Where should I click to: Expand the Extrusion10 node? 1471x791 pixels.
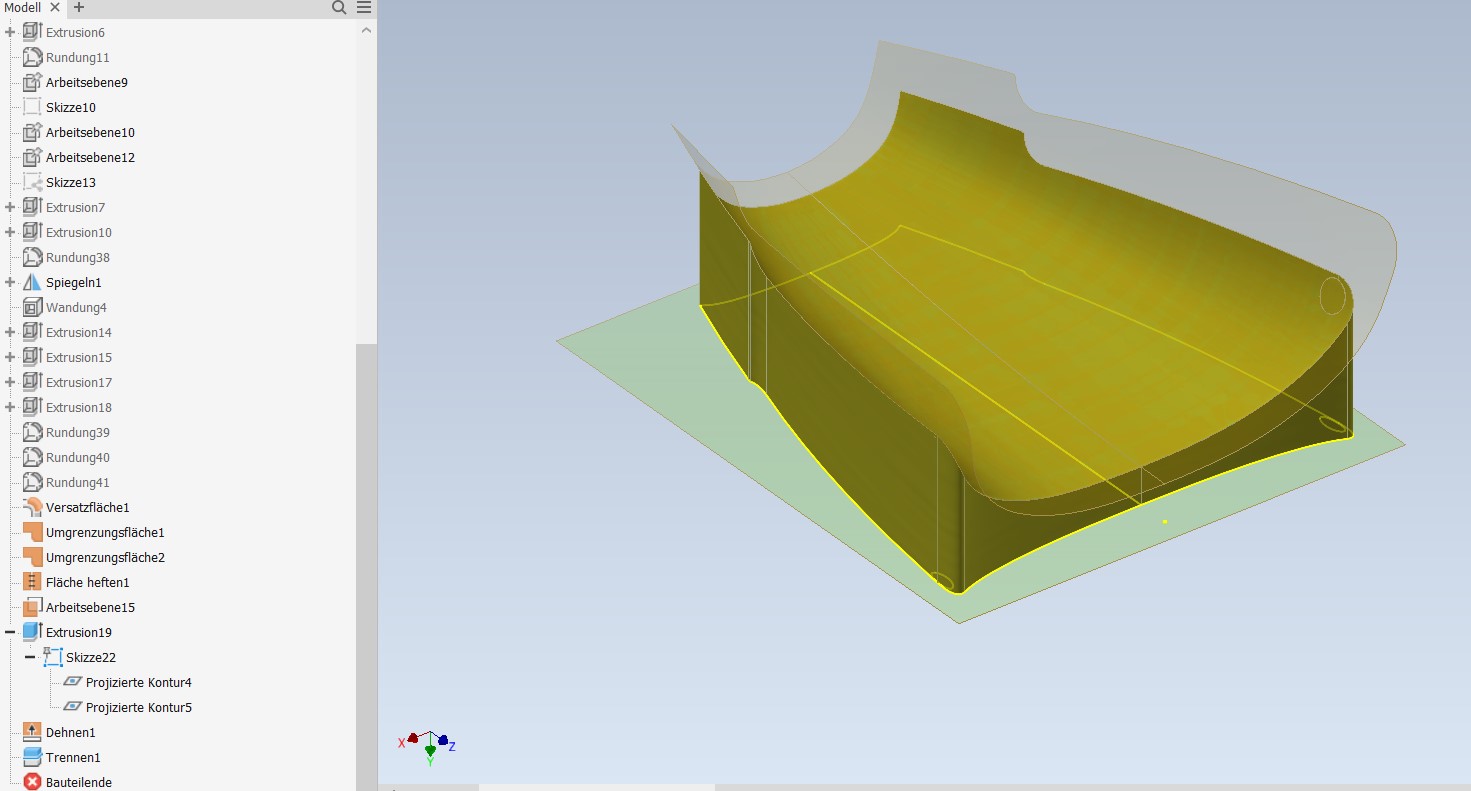10,232
